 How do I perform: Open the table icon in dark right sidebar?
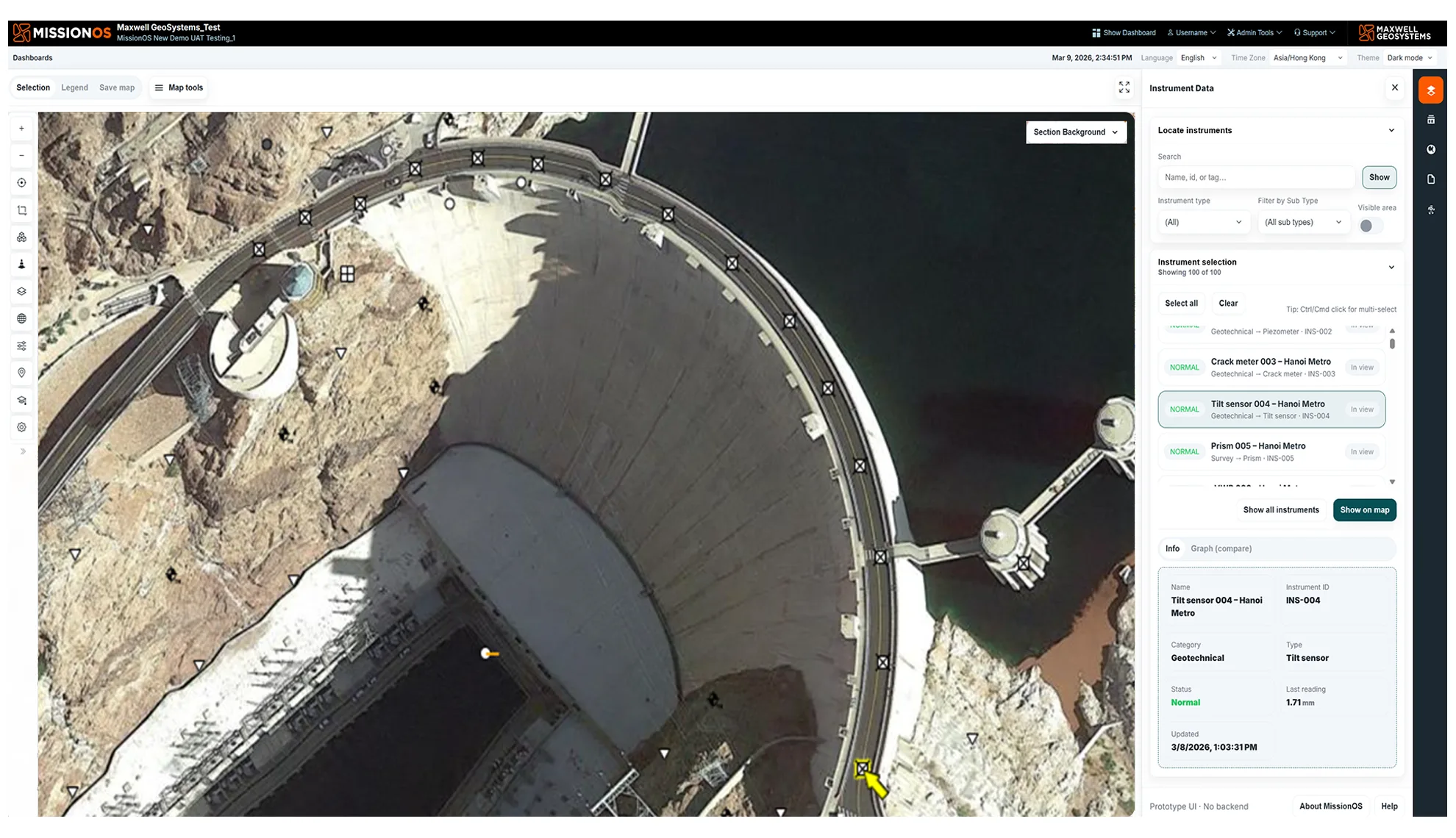[x=1431, y=120]
